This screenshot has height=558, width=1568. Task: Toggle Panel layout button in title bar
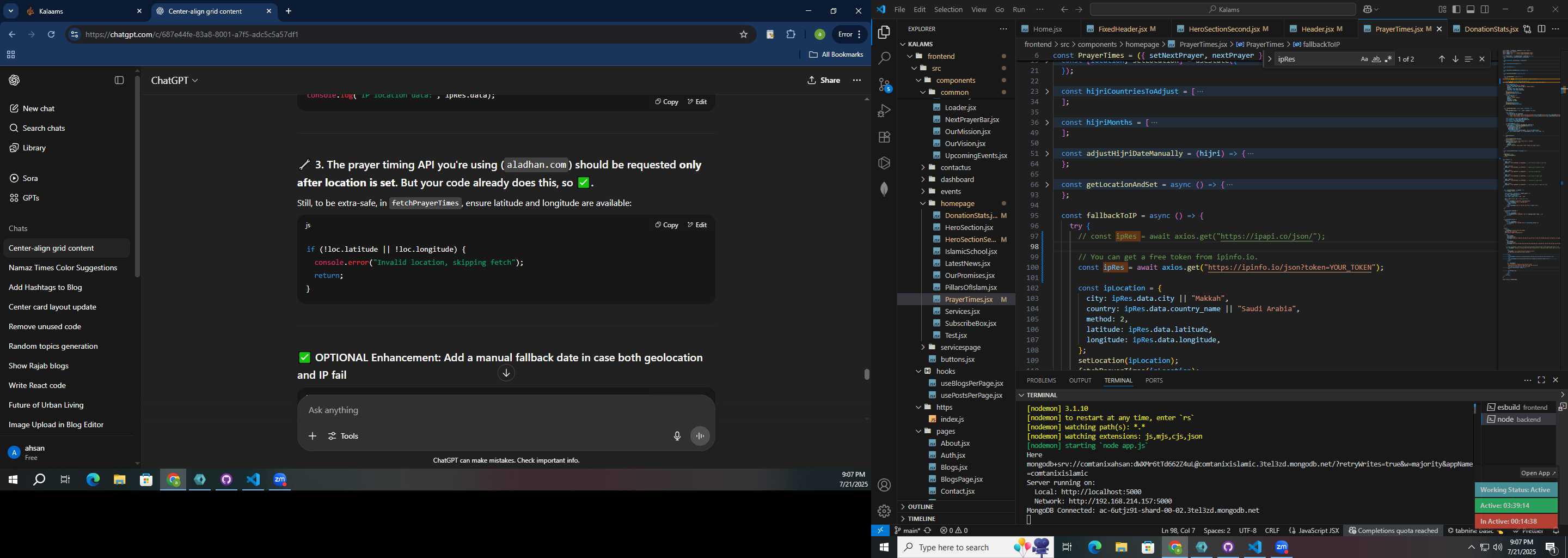pos(1471,9)
